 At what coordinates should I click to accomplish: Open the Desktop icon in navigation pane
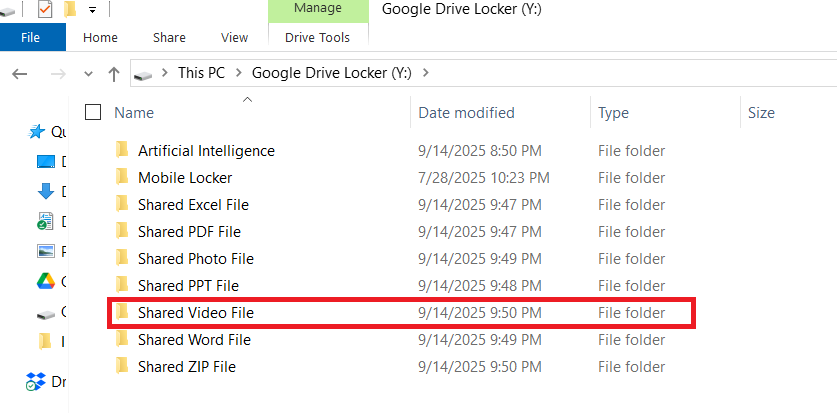45,161
